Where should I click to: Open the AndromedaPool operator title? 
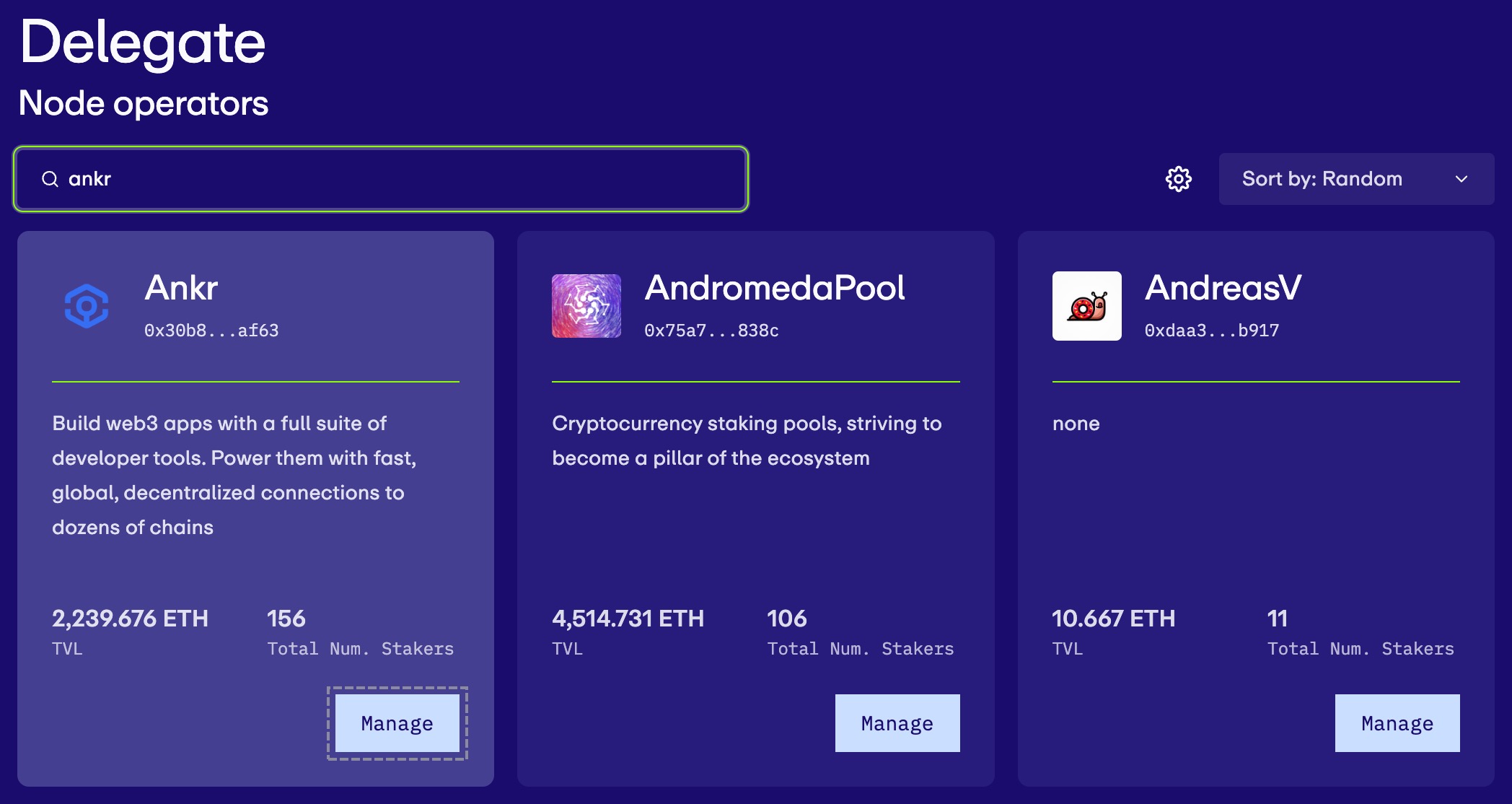[774, 288]
